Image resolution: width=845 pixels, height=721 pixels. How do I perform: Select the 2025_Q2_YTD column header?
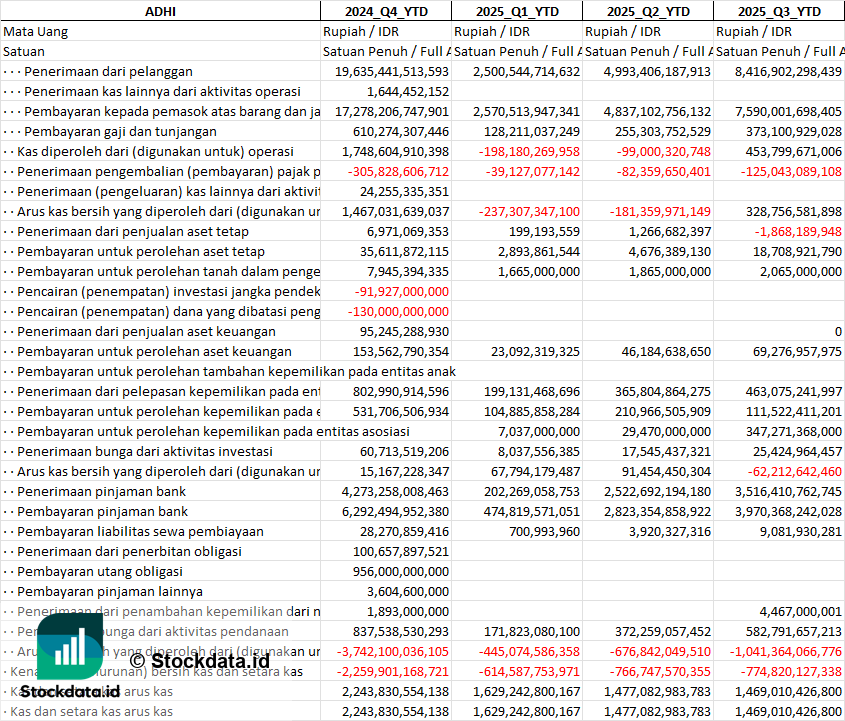pyautogui.click(x=648, y=11)
